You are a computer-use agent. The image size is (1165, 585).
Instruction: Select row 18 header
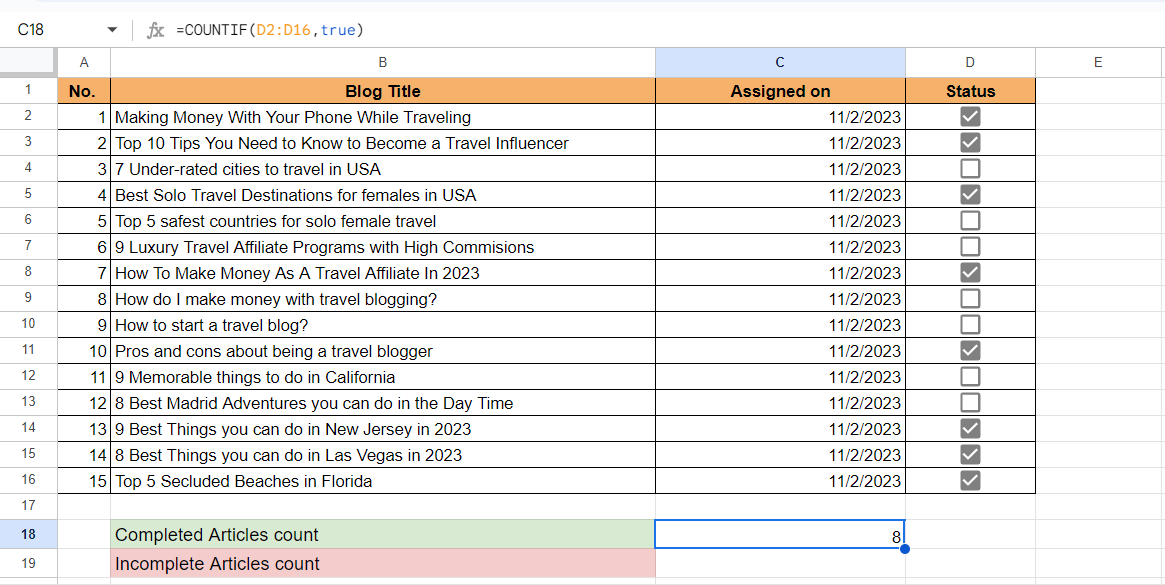(28, 534)
